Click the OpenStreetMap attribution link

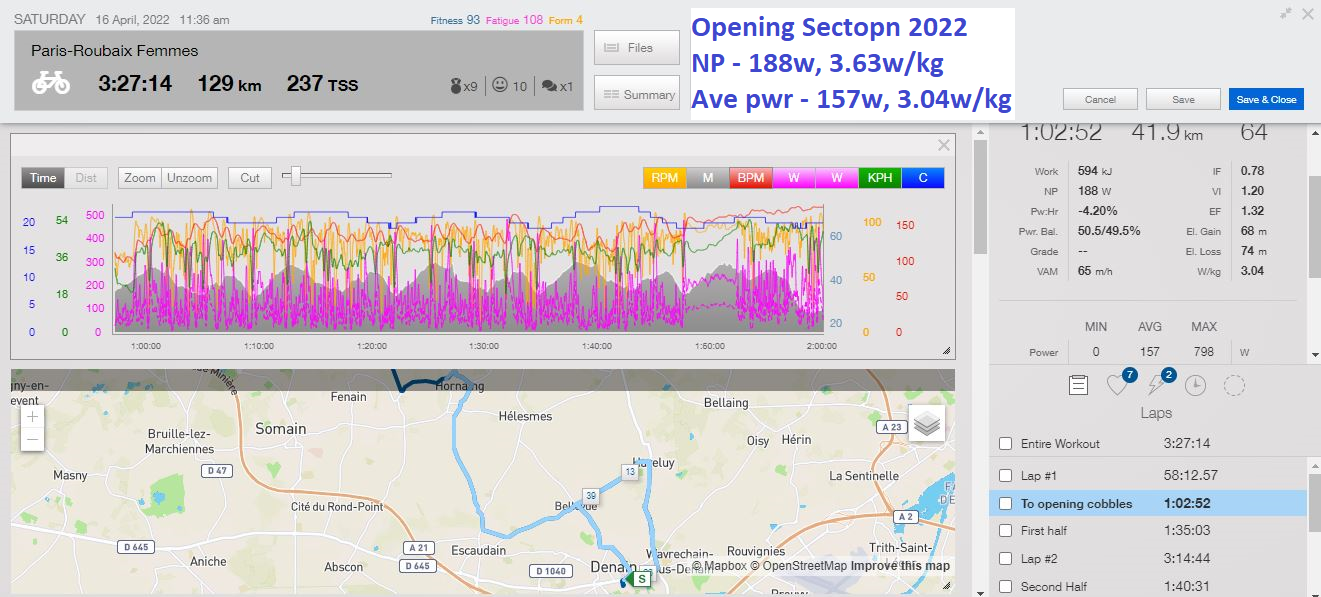[x=798, y=566]
